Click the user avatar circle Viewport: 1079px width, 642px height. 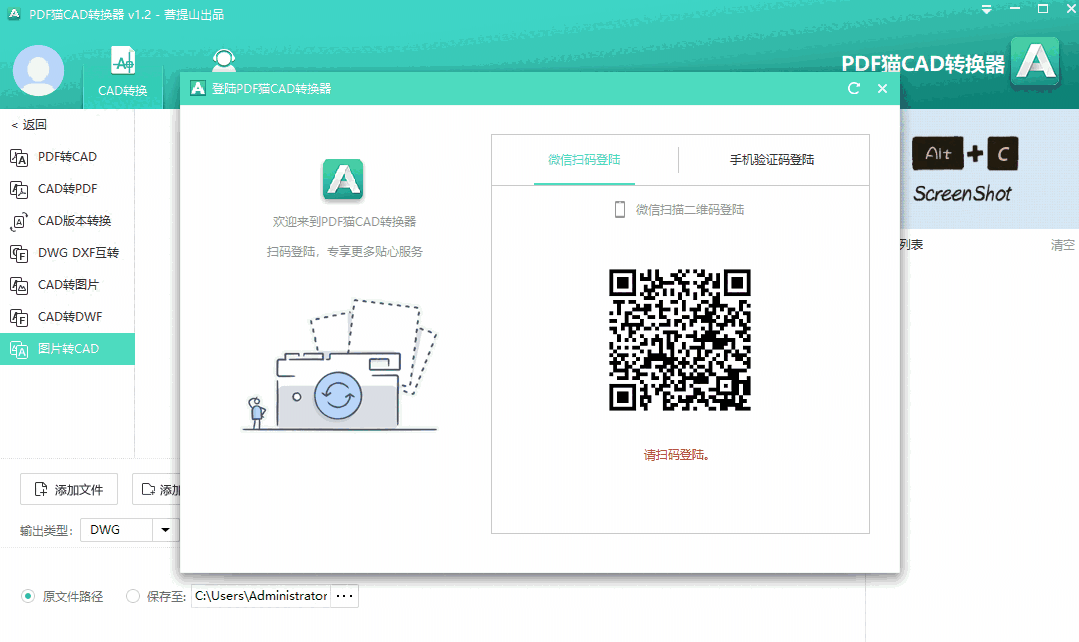[x=38, y=70]
